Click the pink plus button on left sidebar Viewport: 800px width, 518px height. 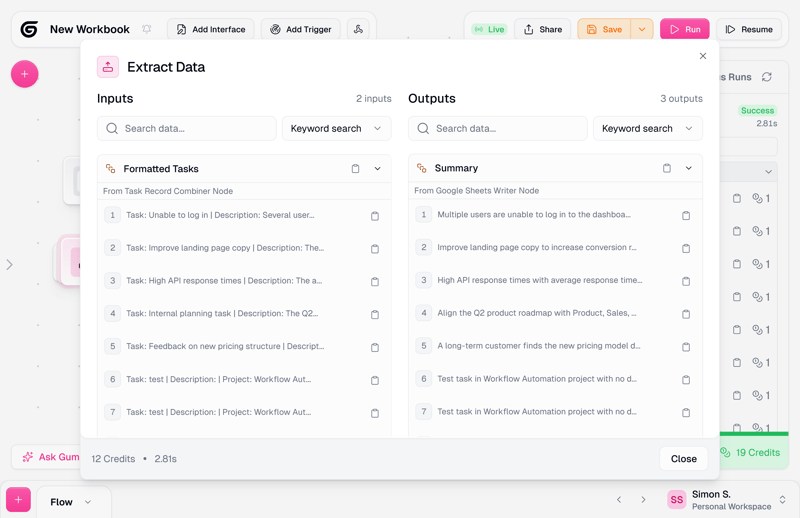click(x=25, y=74)
